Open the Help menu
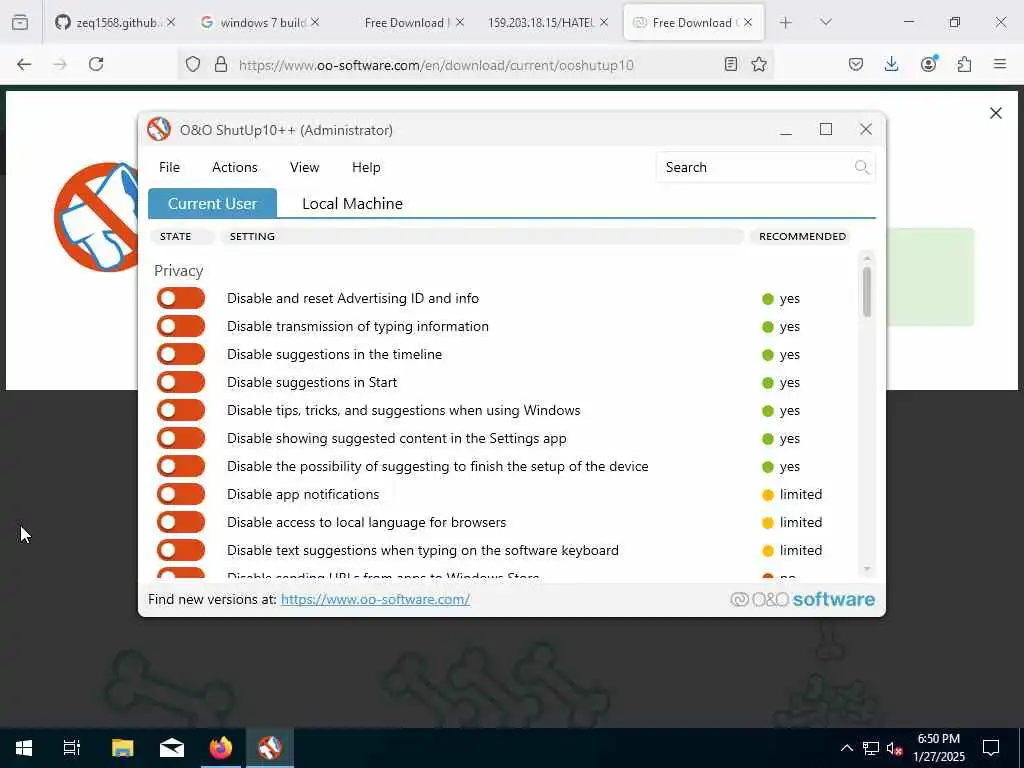The height and width of the screenshot is (768, 1024). point(366,167)
